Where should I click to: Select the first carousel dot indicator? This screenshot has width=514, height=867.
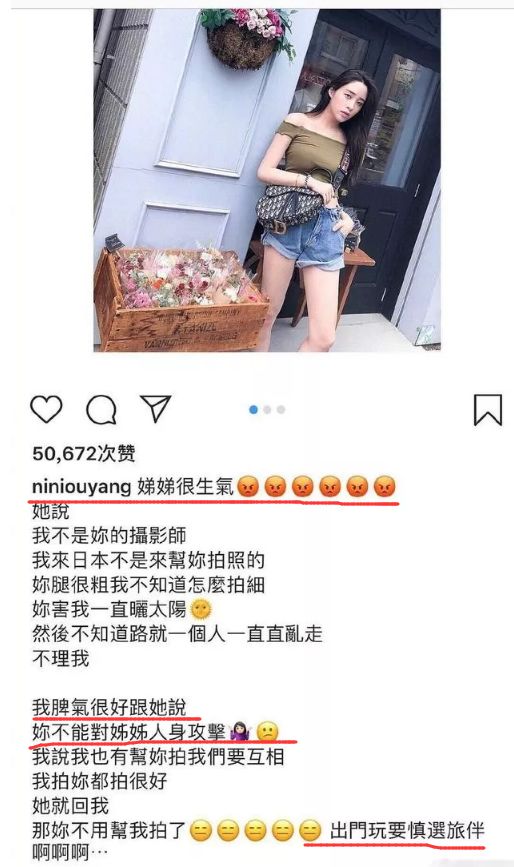[254, 410]
